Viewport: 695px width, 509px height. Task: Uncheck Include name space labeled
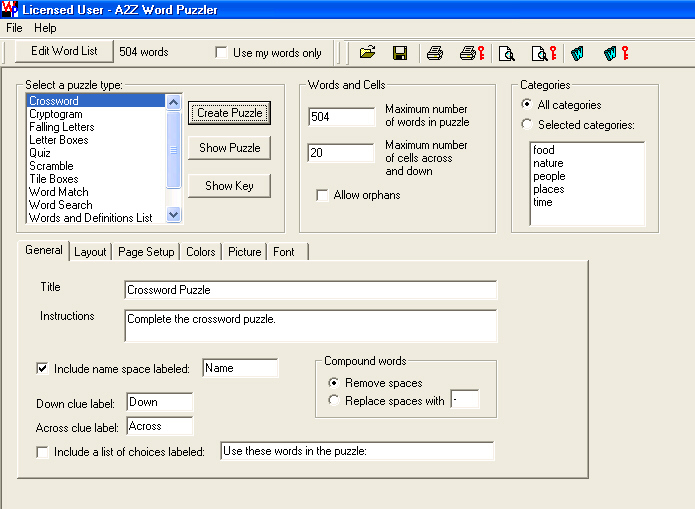click(x=42, y=368)
